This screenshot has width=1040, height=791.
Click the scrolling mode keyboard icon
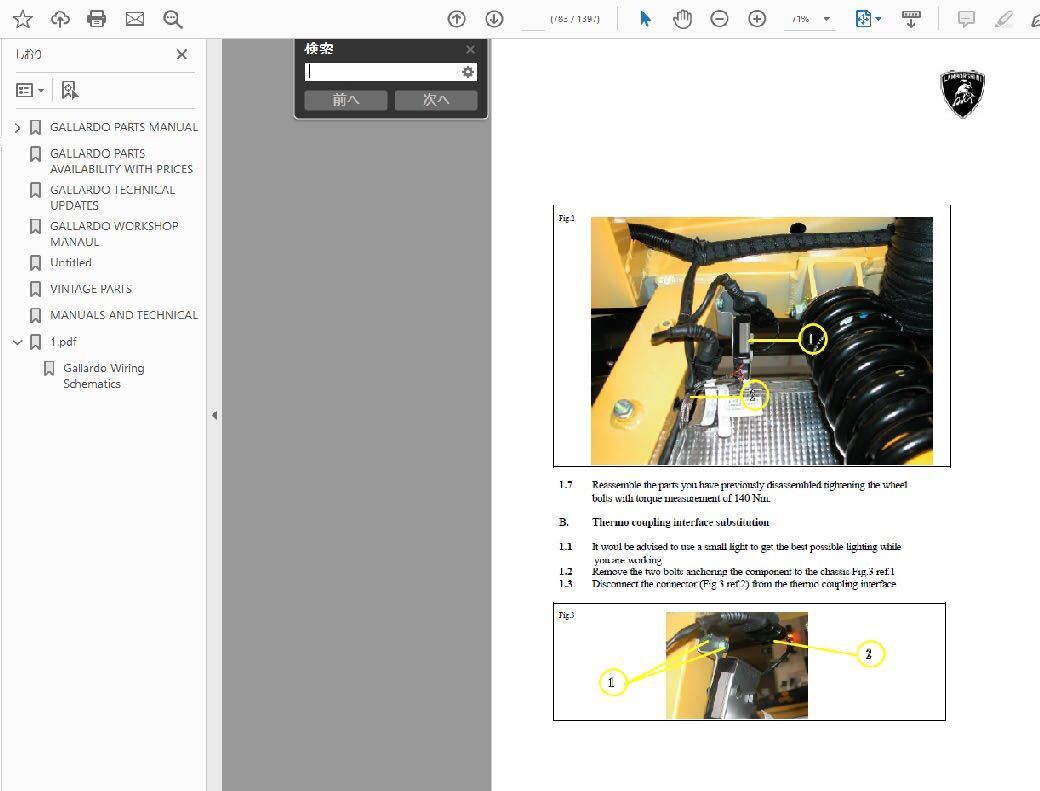click(911, 19)
